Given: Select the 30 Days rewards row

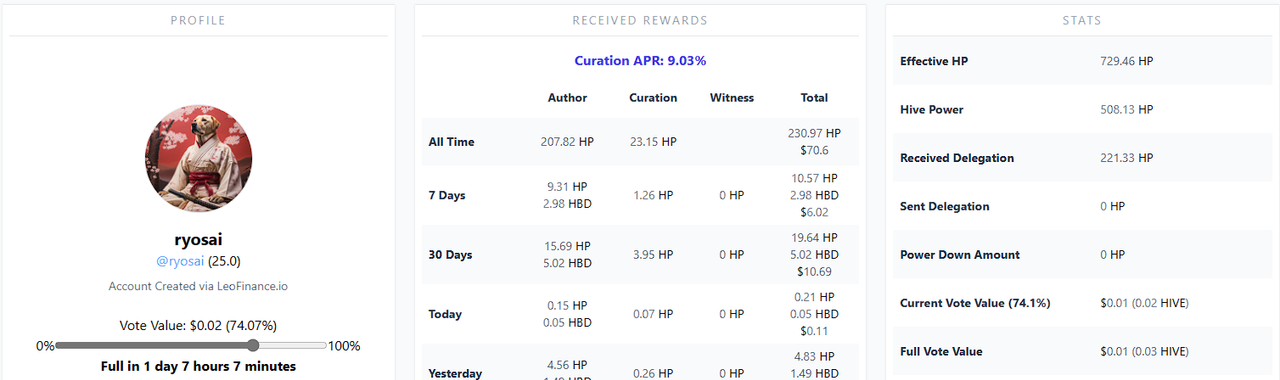Looking at the screenshot, I should [x=640, y=255].
